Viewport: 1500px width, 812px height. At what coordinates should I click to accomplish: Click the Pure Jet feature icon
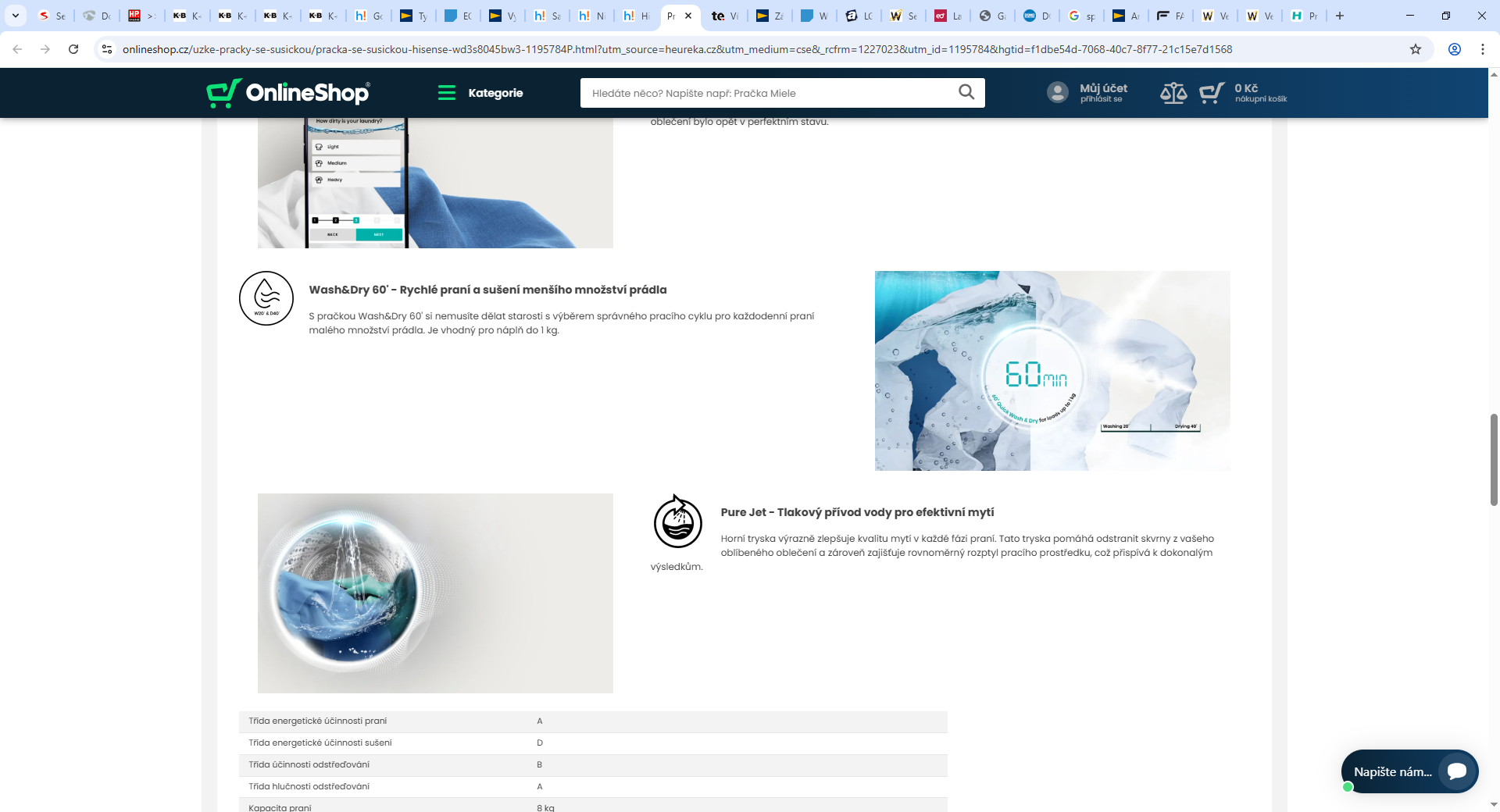[677, 521]
